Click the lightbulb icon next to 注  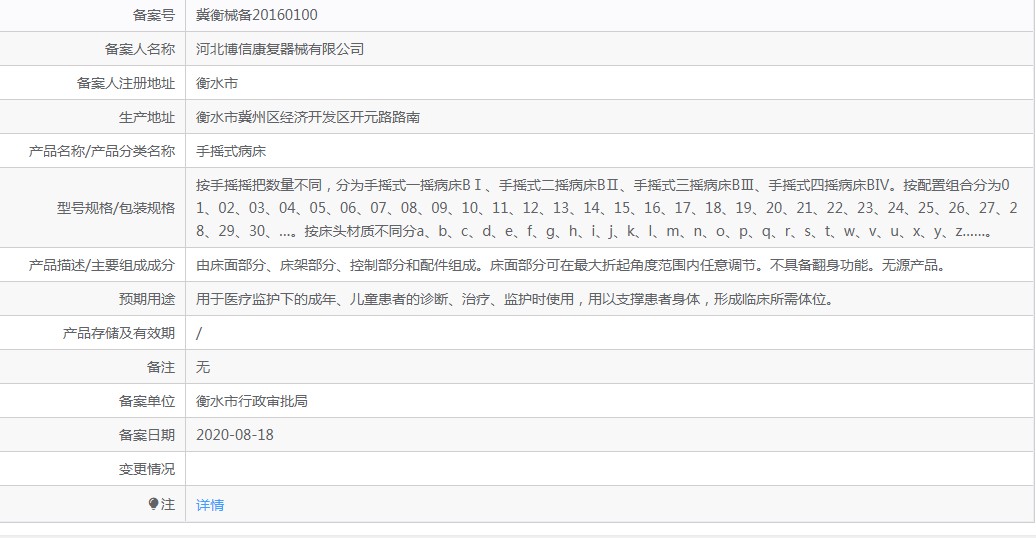[153, 504]
